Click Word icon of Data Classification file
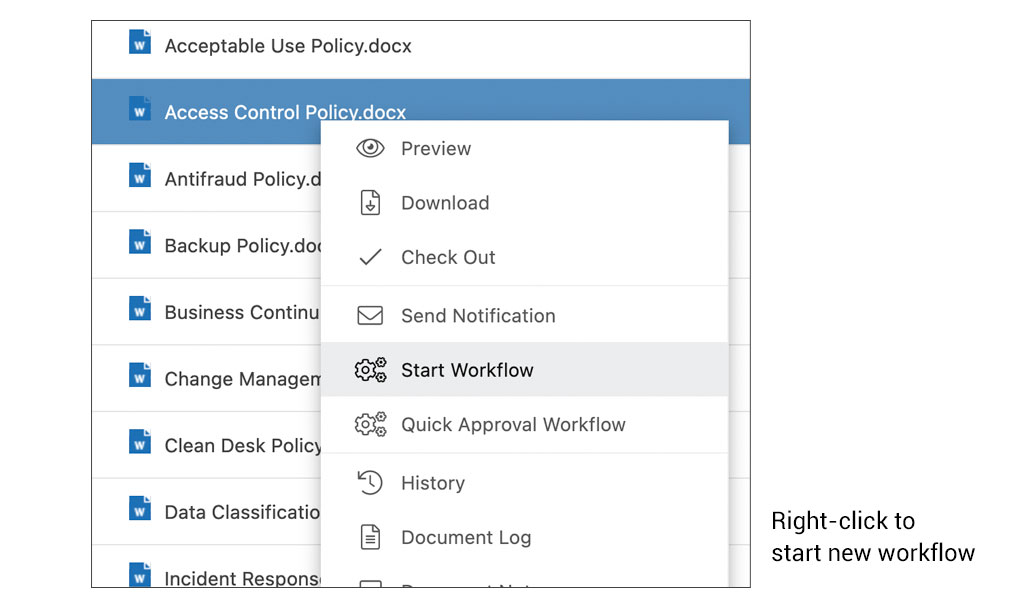The width and height of the screenshot is (1024, 614). click(140, 508)
